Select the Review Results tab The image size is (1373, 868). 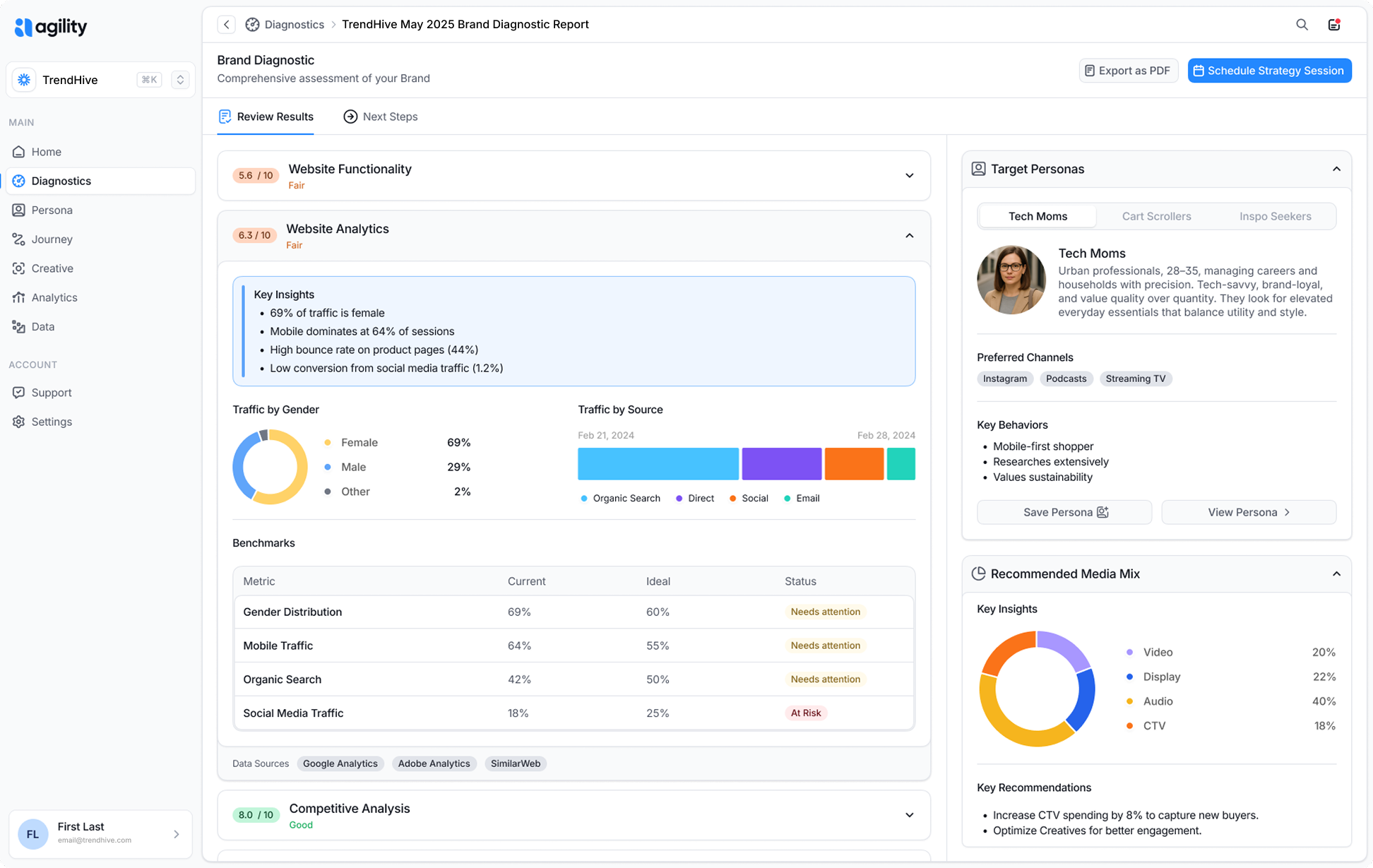click(x=266, y=117)
